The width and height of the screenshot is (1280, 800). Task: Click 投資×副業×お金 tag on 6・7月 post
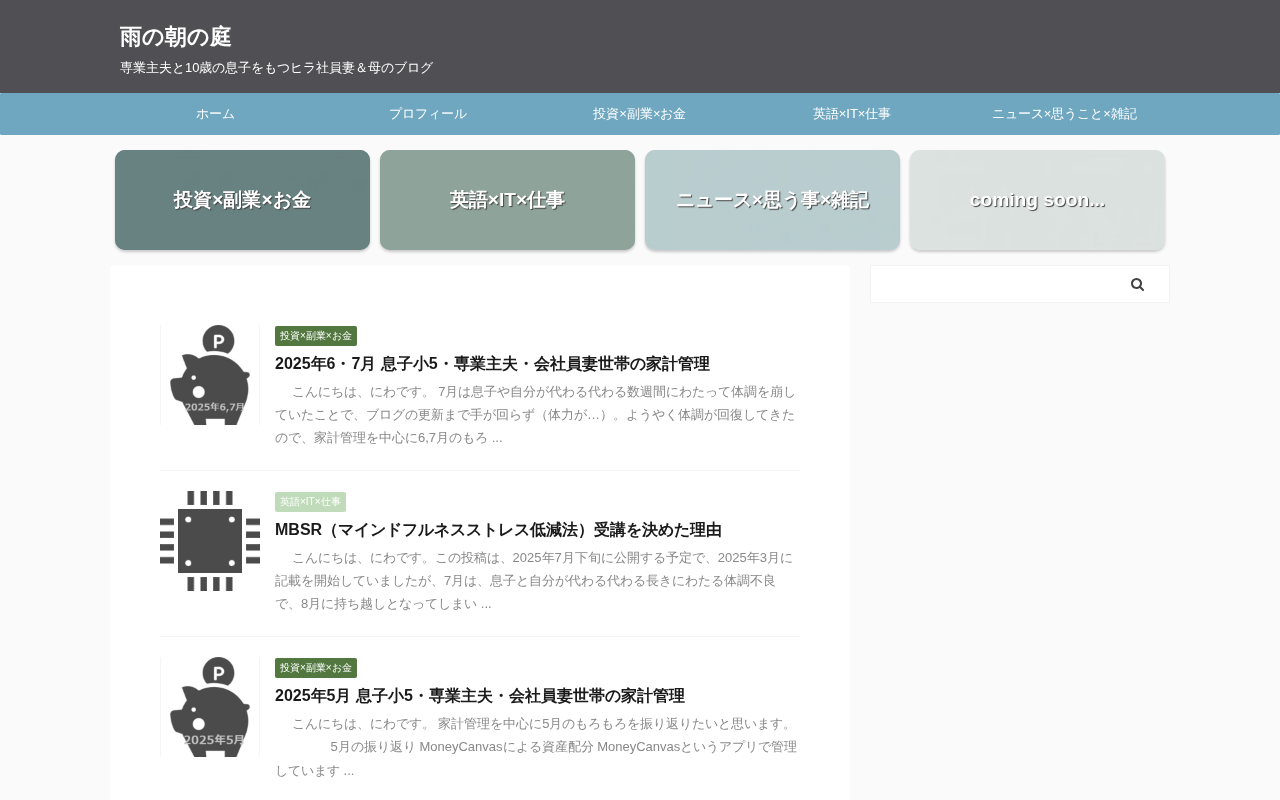[316, 336]
